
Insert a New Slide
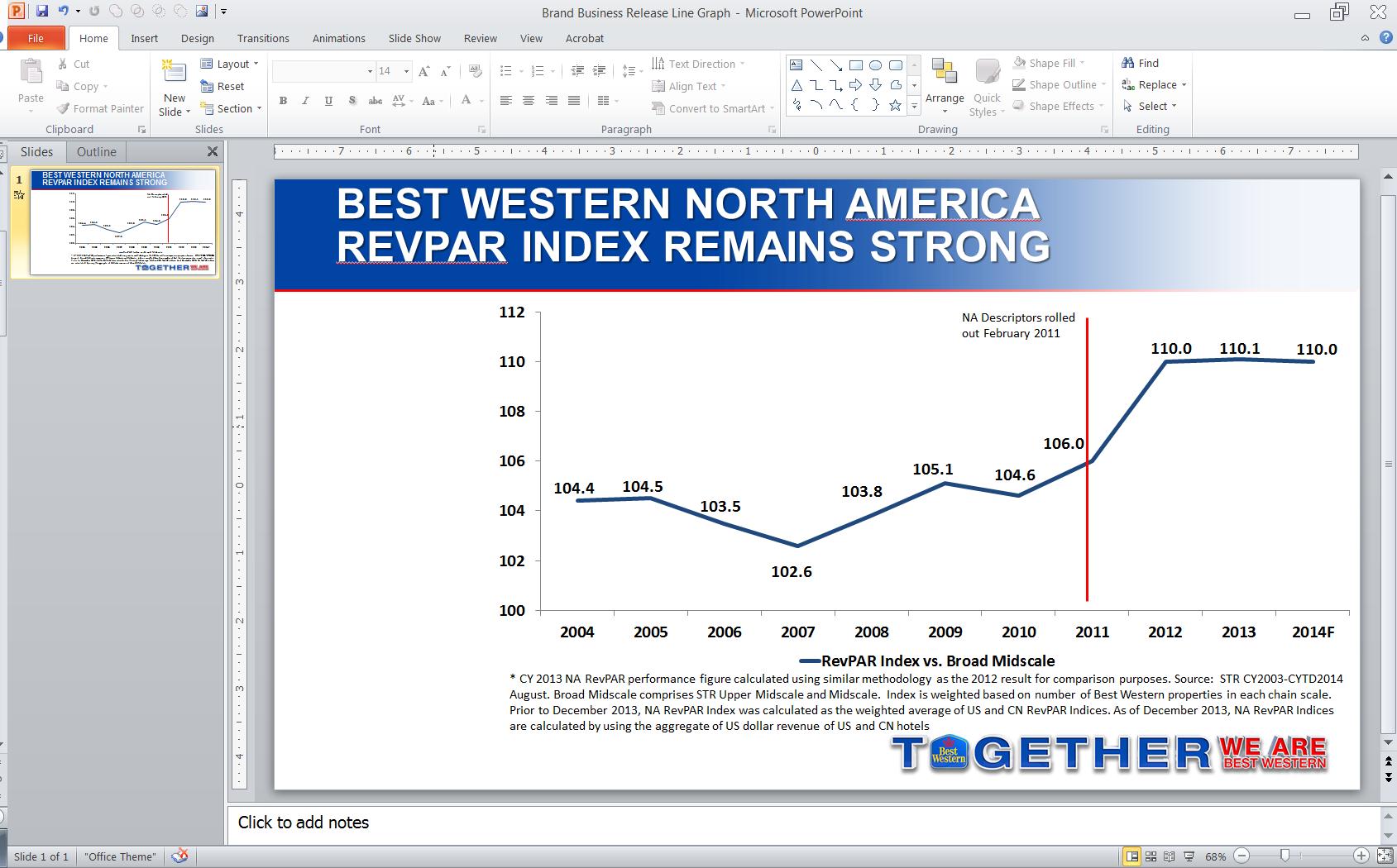pos(175,88)
